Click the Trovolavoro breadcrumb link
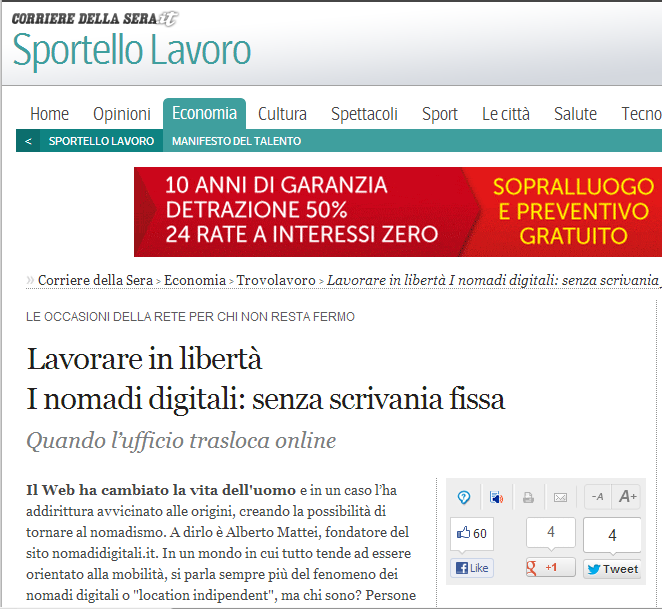Image resolution: width=662 pixels, height=609 pixels. coord(276,280)
